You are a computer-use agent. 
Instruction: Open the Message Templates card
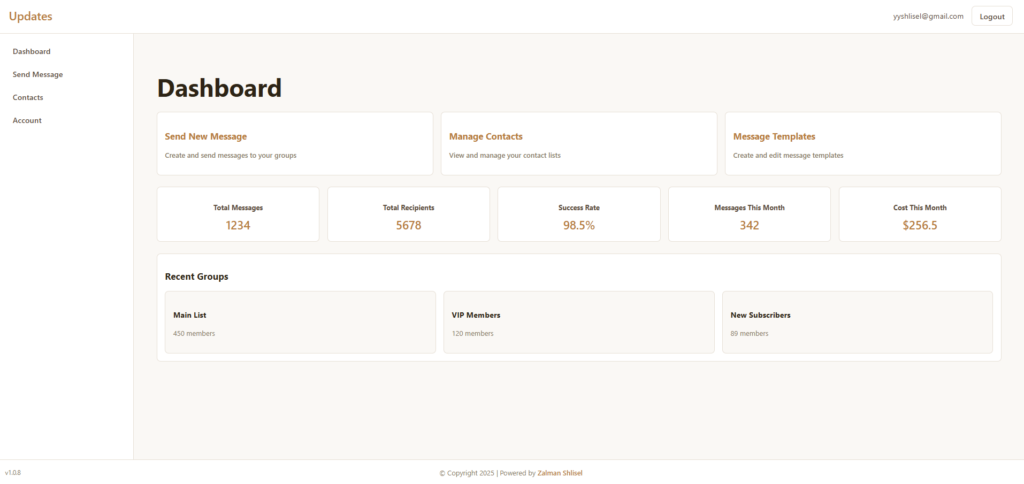coord(862,144)
